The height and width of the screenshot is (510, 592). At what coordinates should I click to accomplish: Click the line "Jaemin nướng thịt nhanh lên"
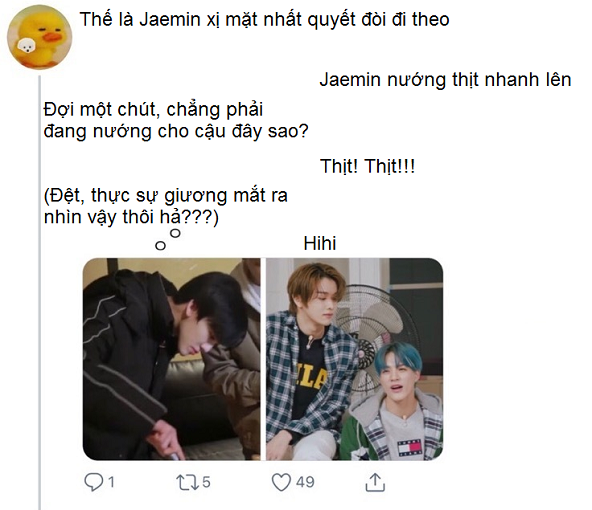445,80
